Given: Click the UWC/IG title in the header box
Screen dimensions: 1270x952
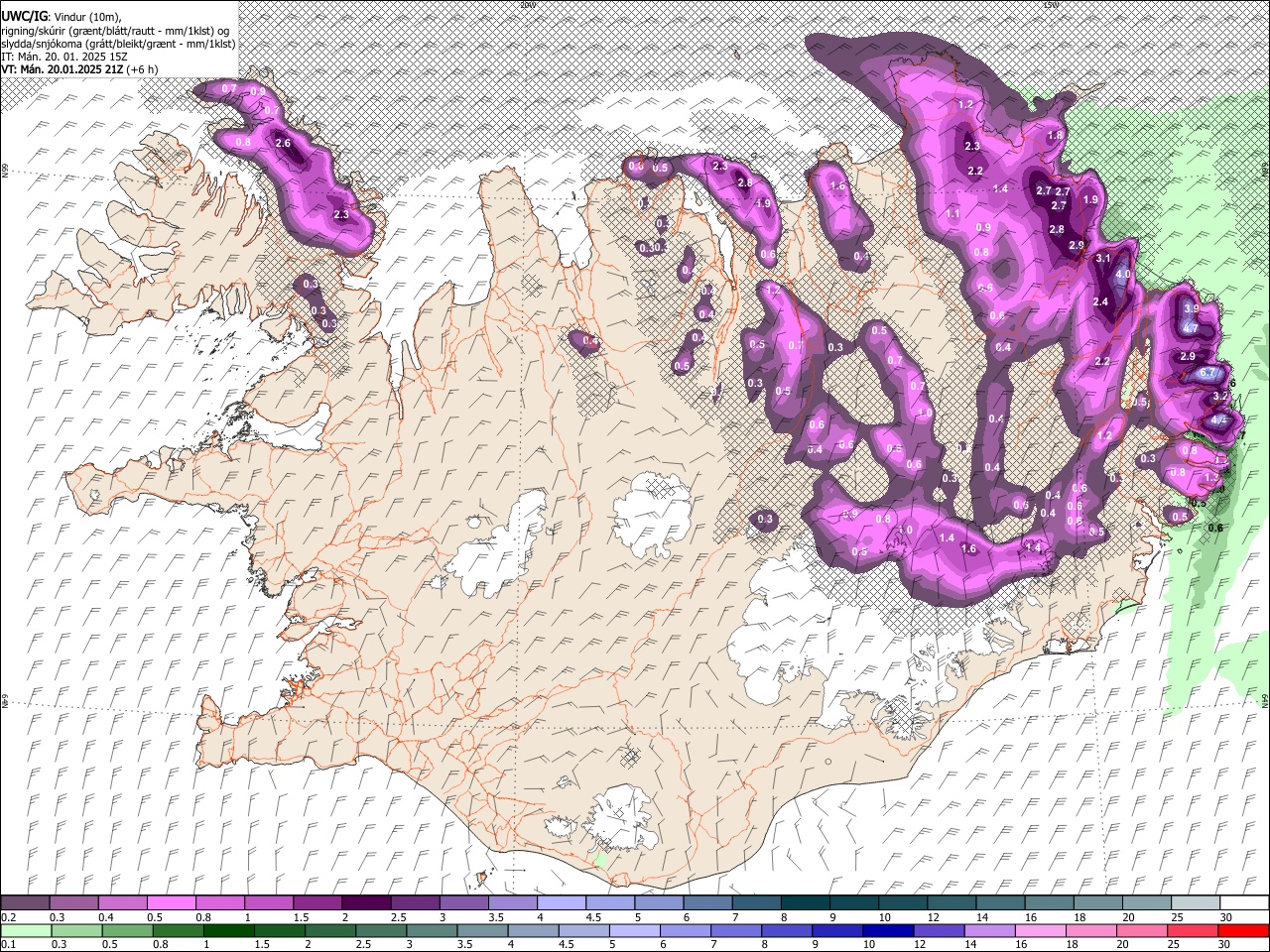Looking at the screenshot, I should pyautogui.click(x=23, y=17).
